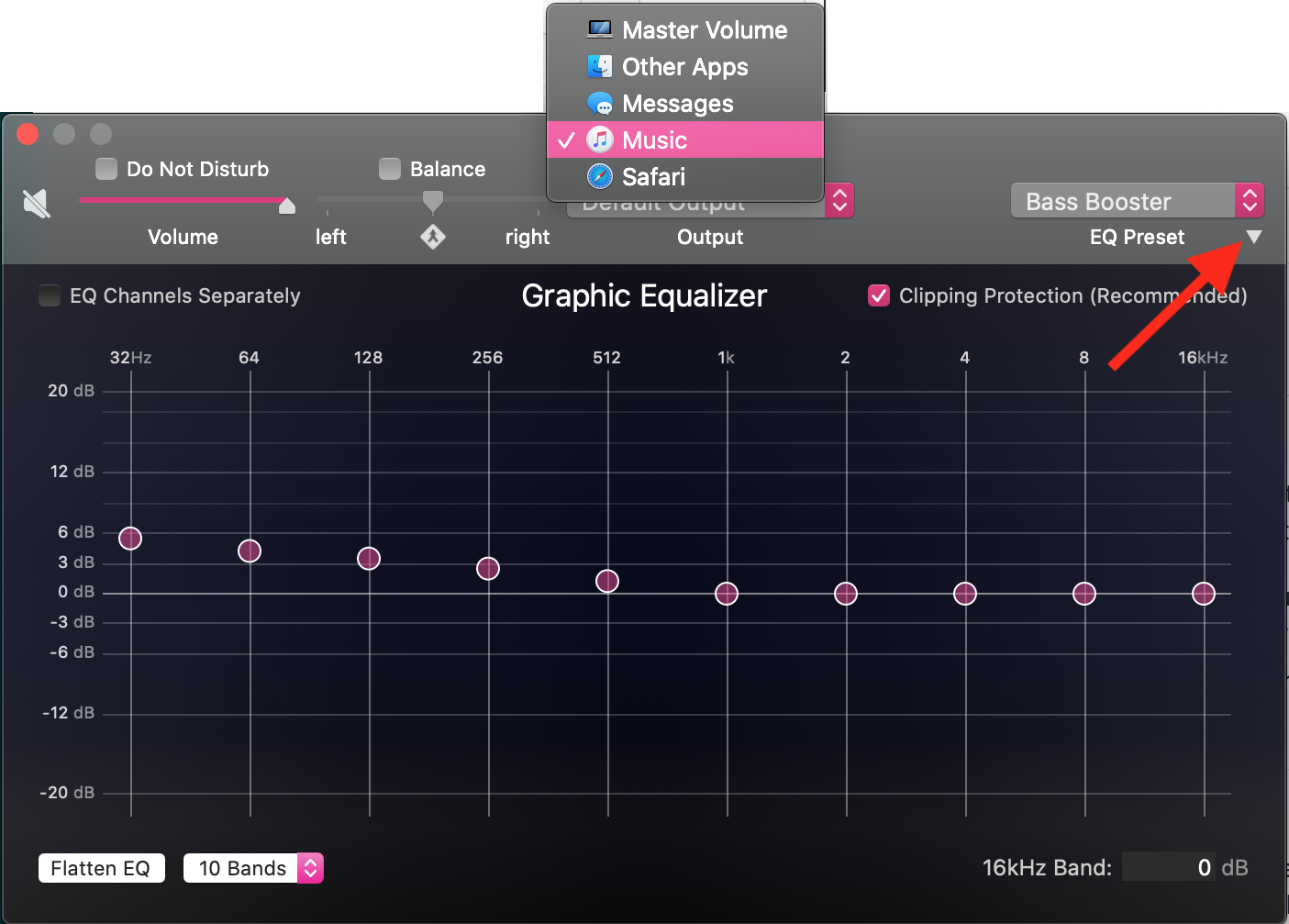Enable the Do Not Disturb checkbox
The width and height of the screenshot is (1289, 924).
point(106,169)
